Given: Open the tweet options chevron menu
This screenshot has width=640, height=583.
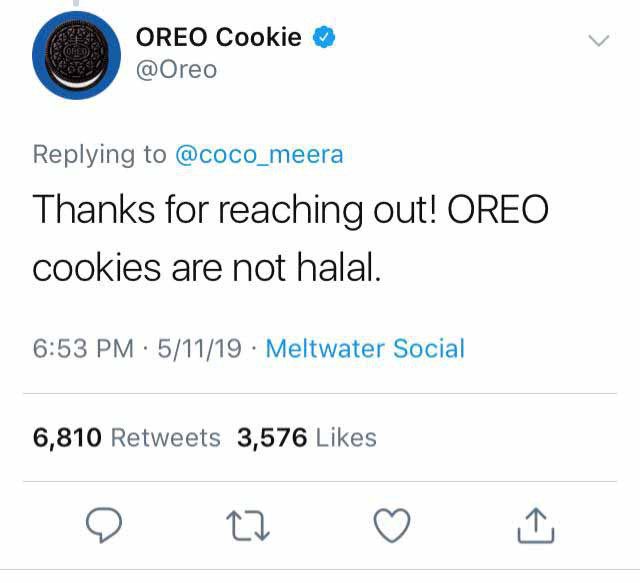Looking at the screenshot, I should (599, 40).
